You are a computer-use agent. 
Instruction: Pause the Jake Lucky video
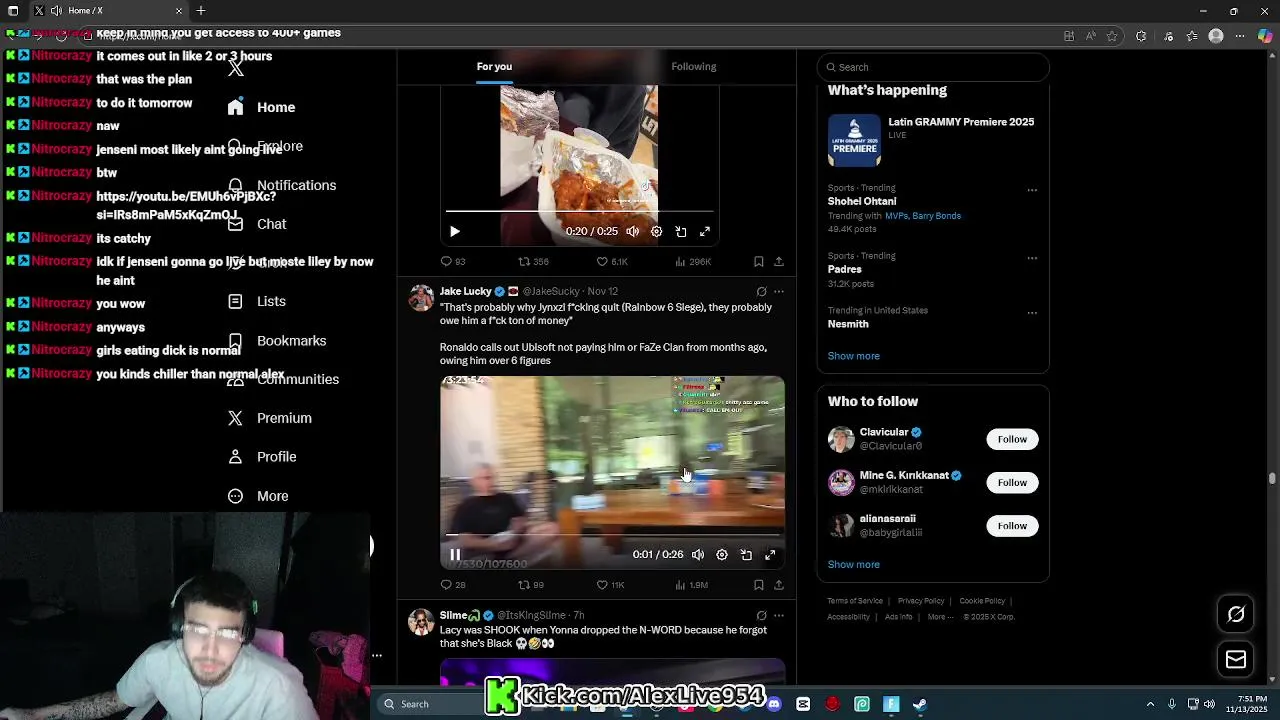pos(455,554)
